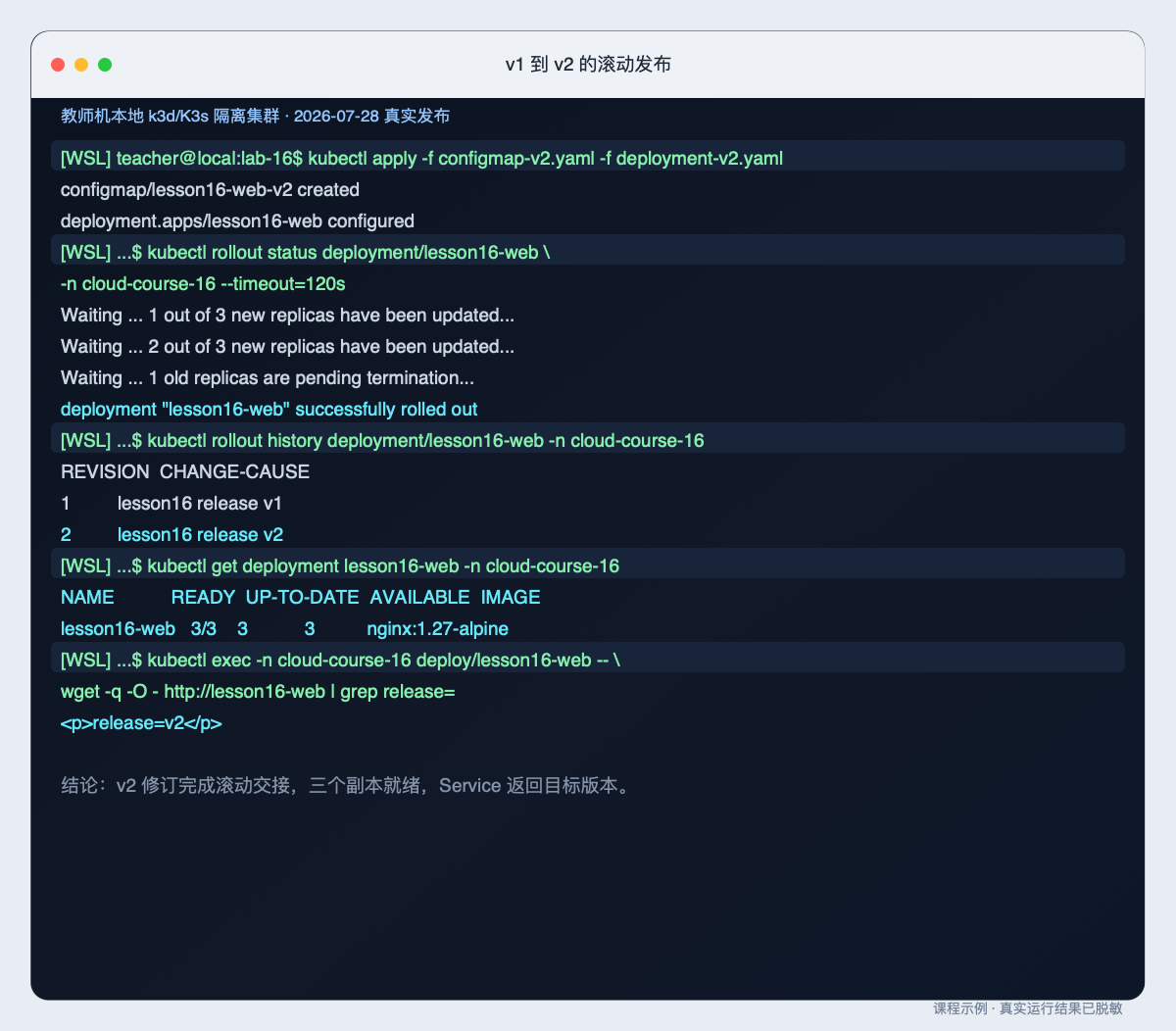
Task: Click the green maximize window dot
Action: 105,65
